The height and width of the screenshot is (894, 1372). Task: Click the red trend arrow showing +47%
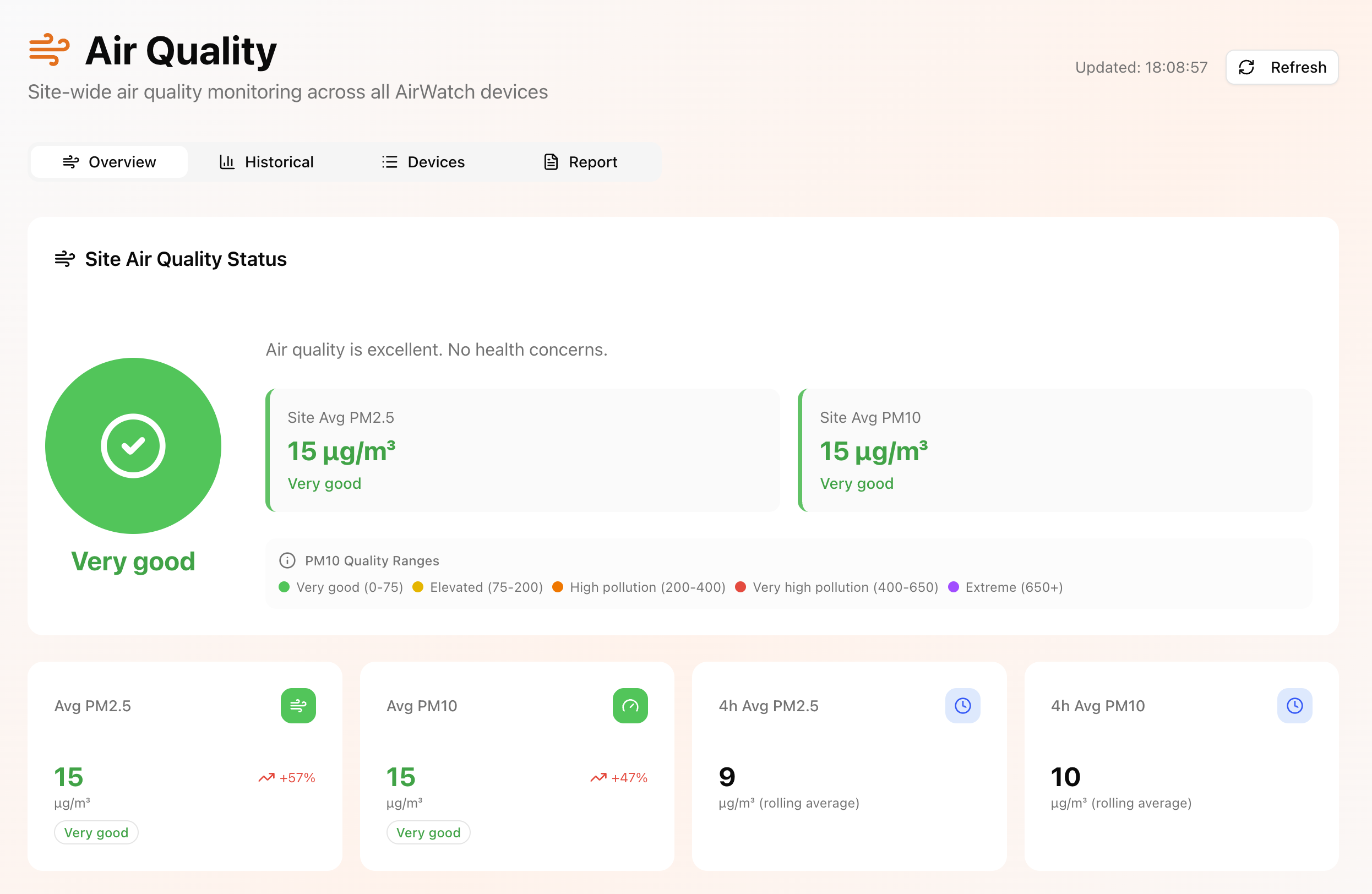click(598, 777)
